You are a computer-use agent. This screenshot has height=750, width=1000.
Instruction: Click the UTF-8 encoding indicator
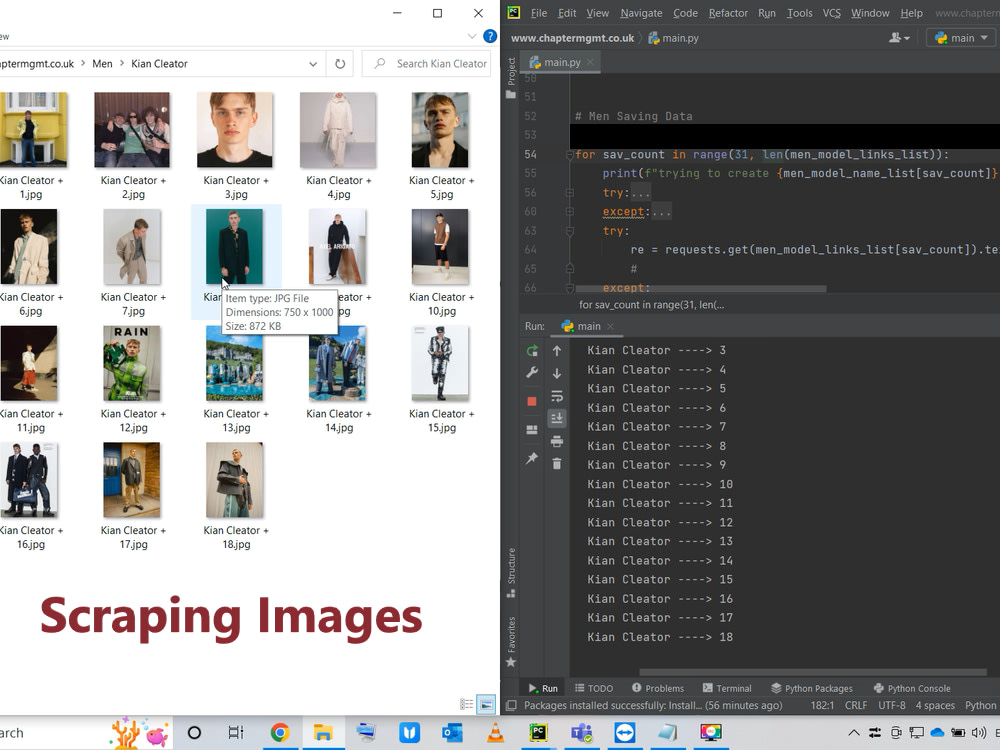pyautogui.click(x=892, y=705)
